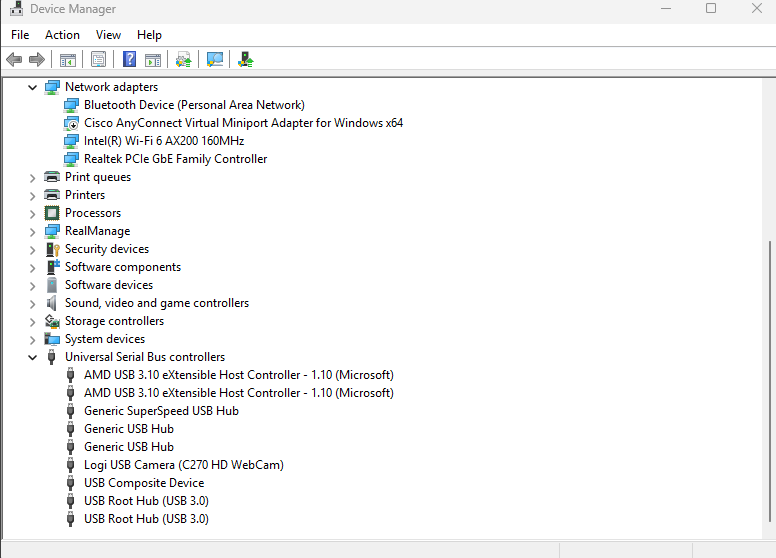Expand the Security devices node
Screen dimensions: 776x558
(33, 250)
